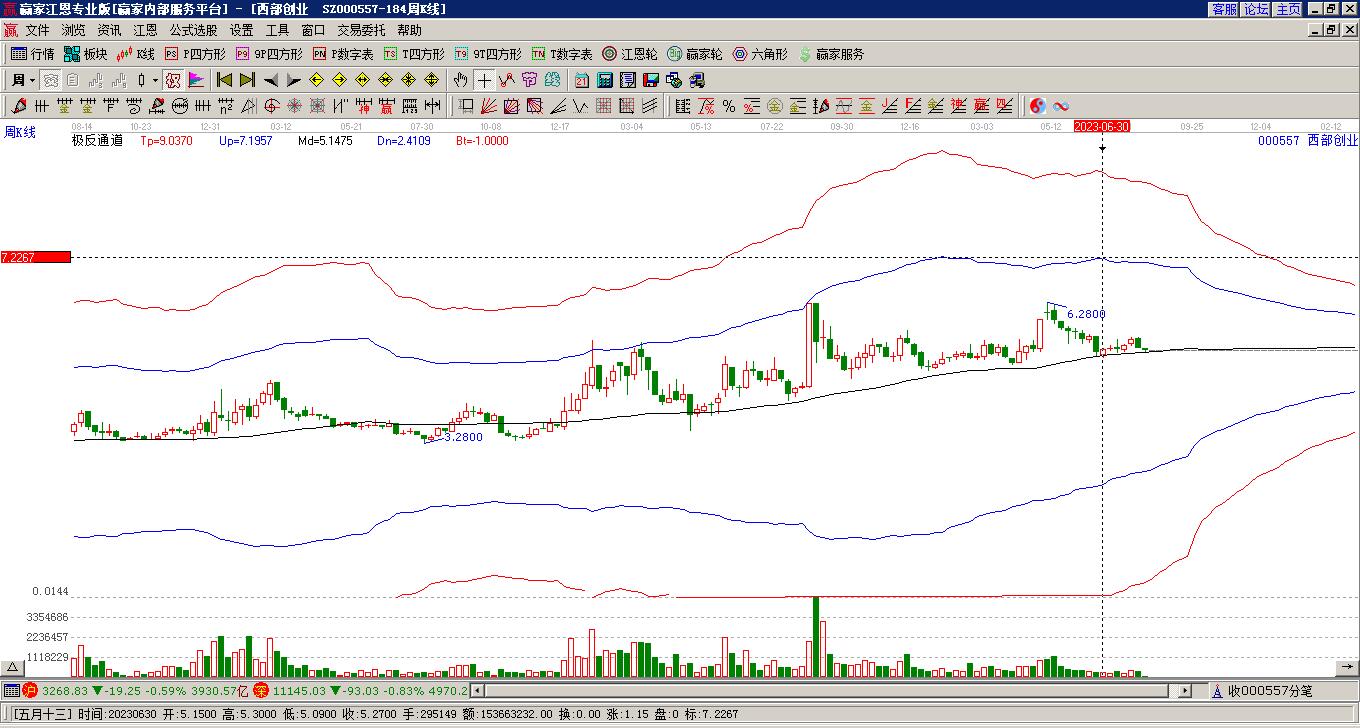Click the table icon in the index bar

pyautogui.click(x=11, y=690)
